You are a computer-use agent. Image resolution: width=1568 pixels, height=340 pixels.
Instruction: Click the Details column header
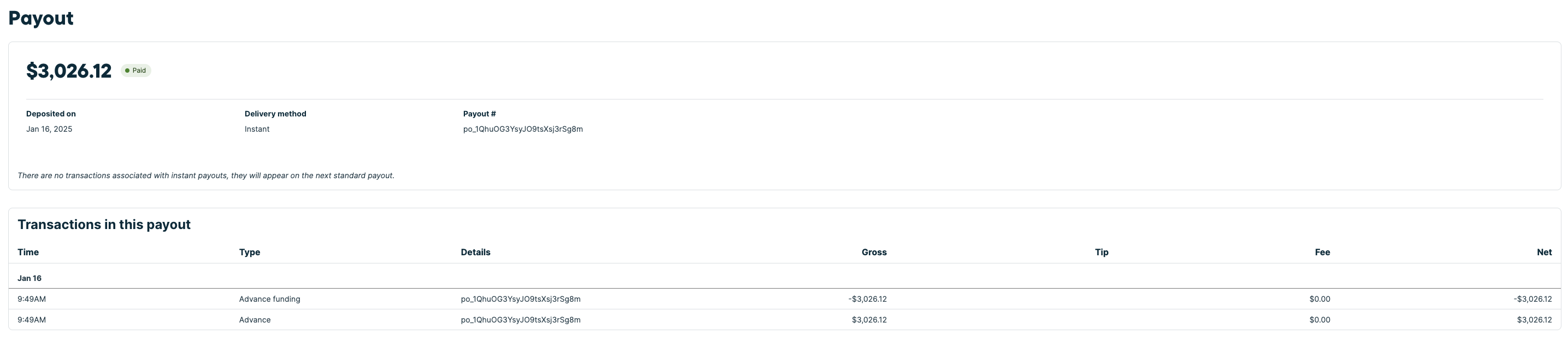click(475, 252)
